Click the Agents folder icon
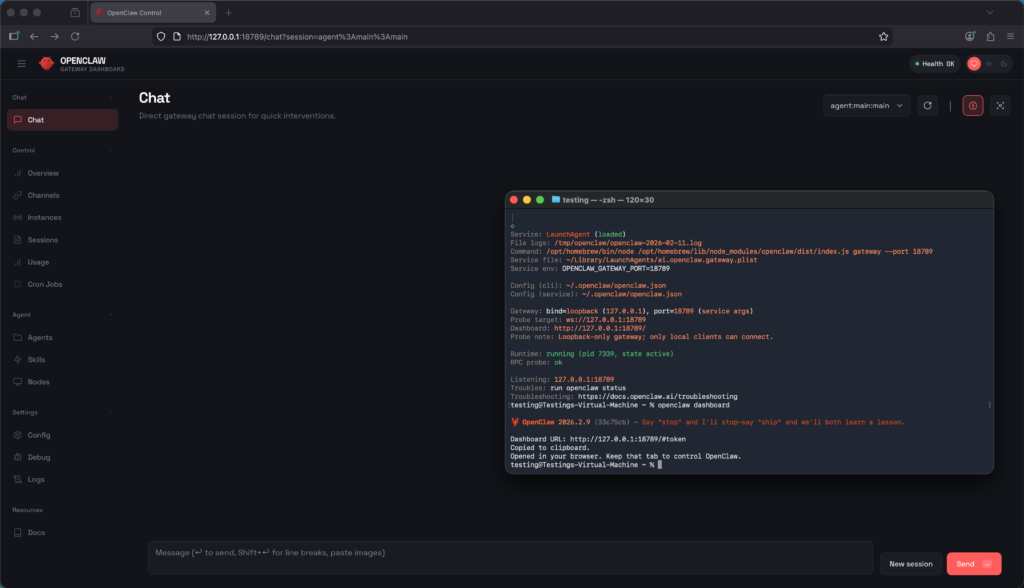 coord(18,337)
